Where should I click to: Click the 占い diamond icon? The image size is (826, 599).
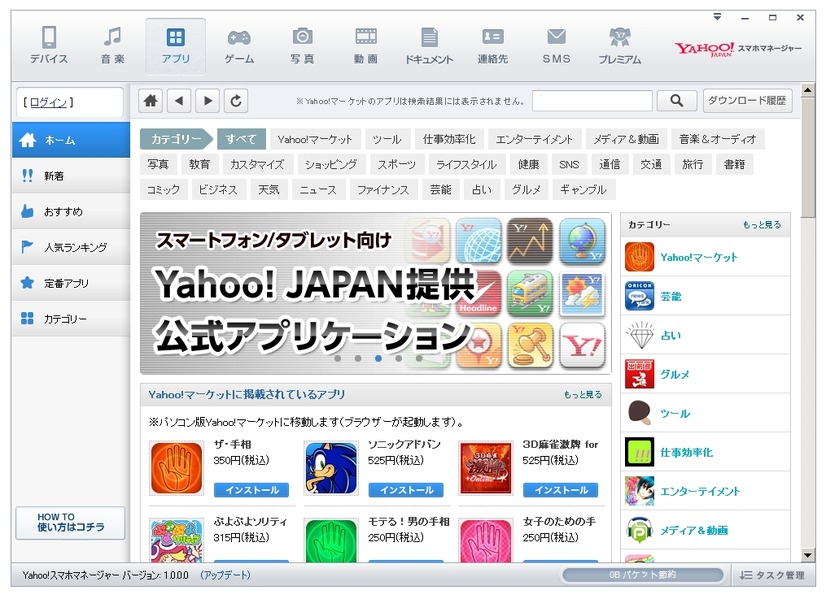(640, 335)
